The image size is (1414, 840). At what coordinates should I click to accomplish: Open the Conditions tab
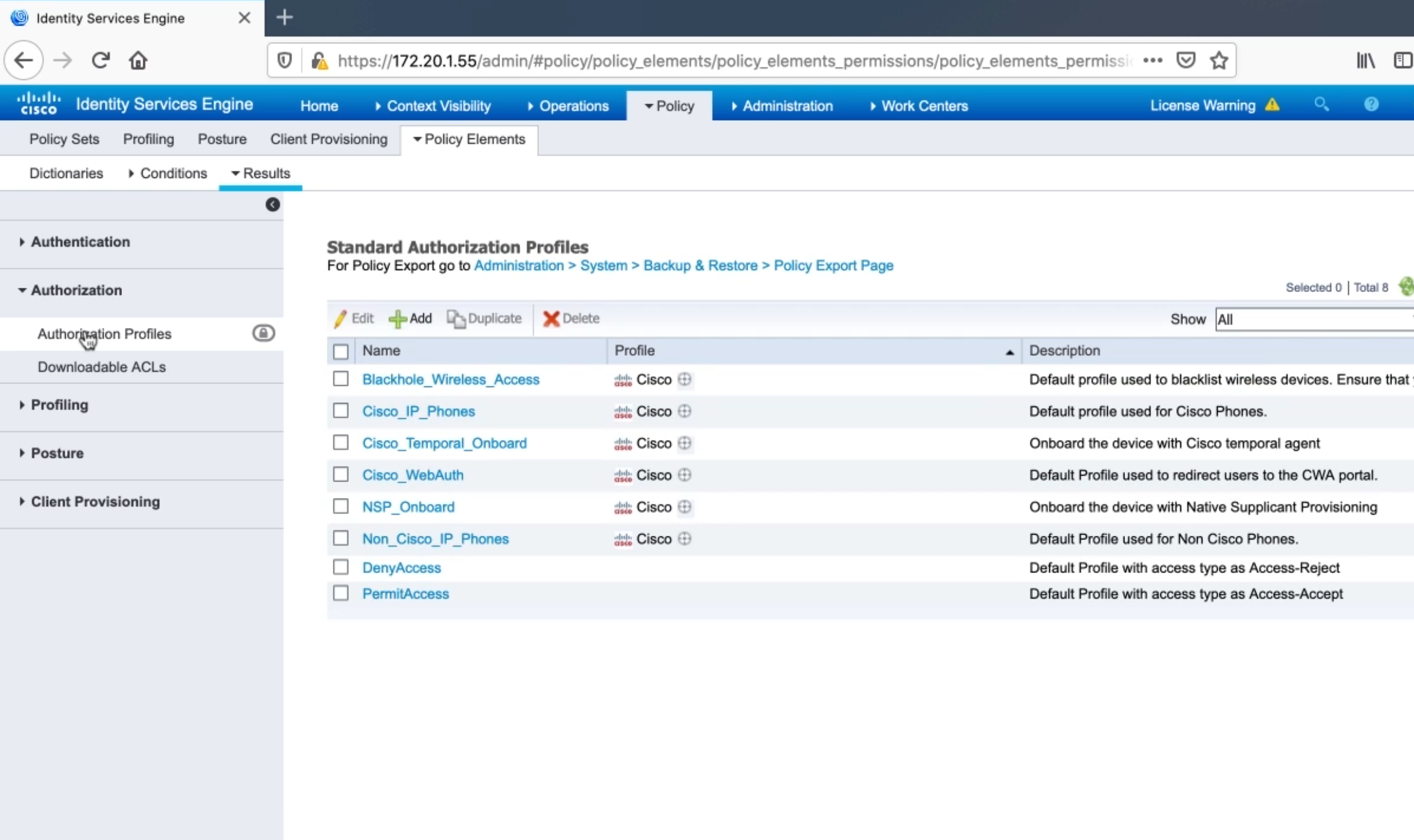click(168, 173)
